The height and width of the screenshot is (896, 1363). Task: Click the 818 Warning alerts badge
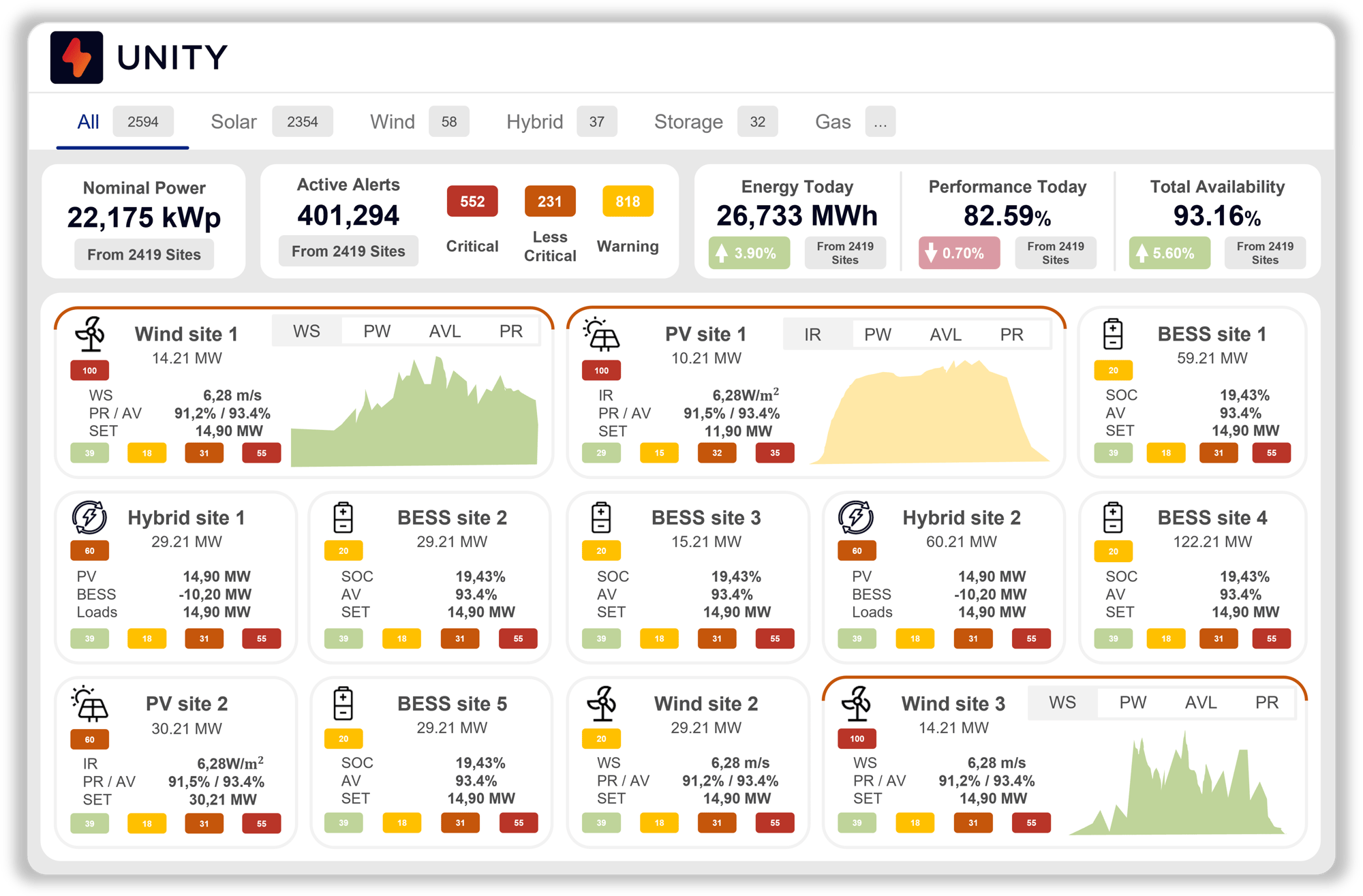(x=627, y=202)
